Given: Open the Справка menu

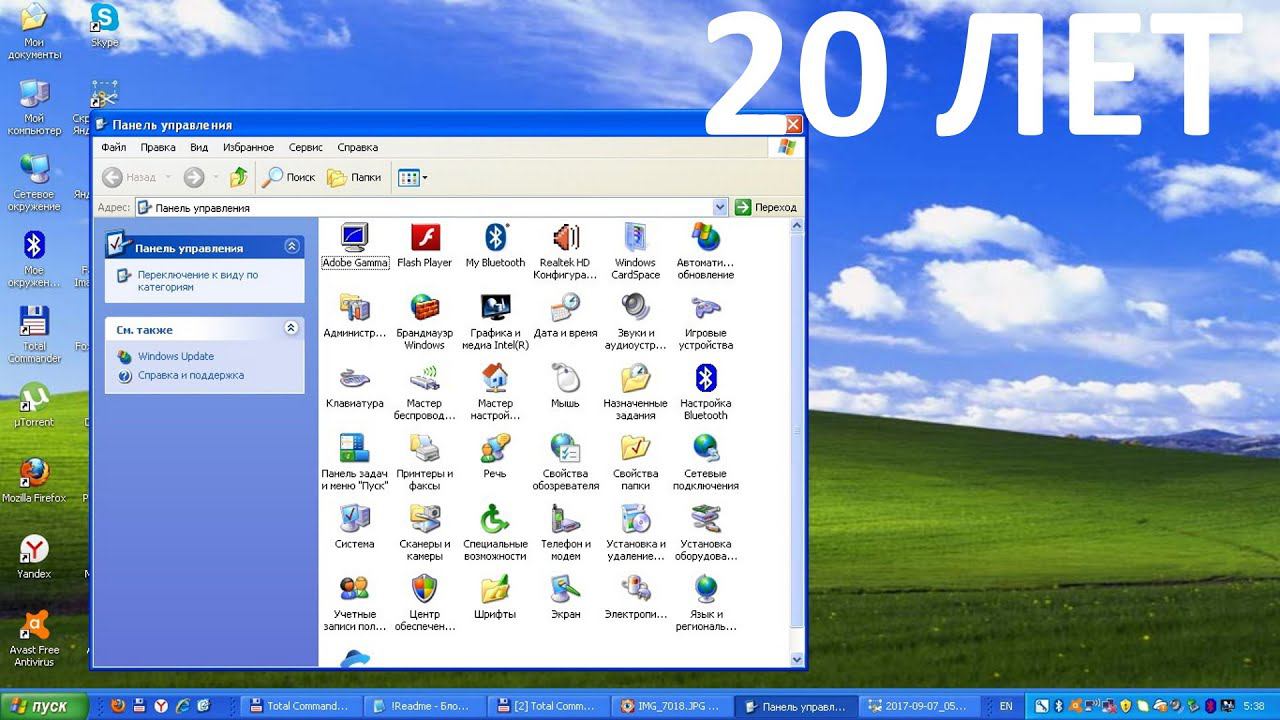Looking at the screenshot, I should [357, 147].
